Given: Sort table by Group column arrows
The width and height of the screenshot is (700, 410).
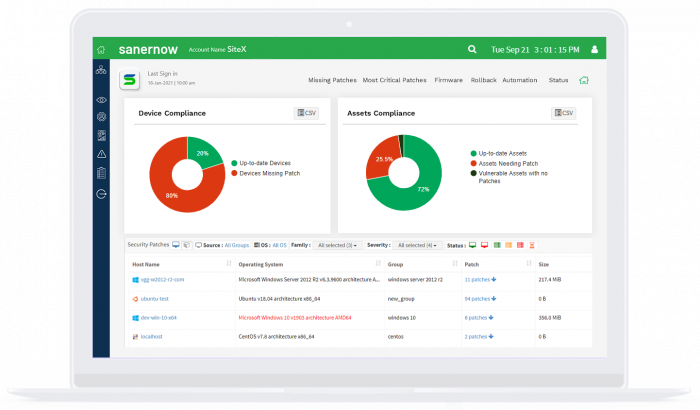Looking at the screenshot, I should (x=455, y=264).
